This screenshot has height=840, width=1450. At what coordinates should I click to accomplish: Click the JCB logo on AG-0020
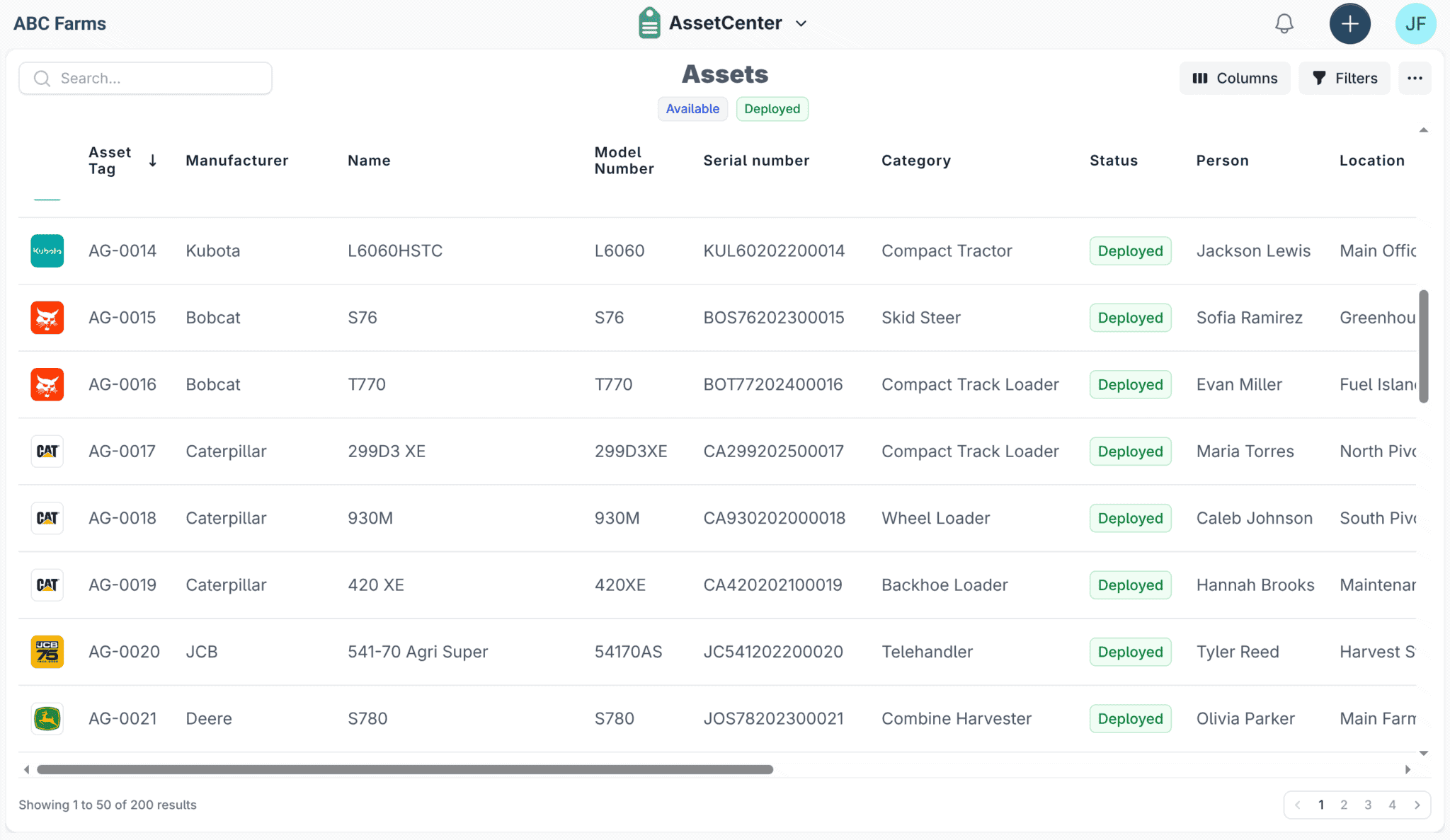click(47, 652)
